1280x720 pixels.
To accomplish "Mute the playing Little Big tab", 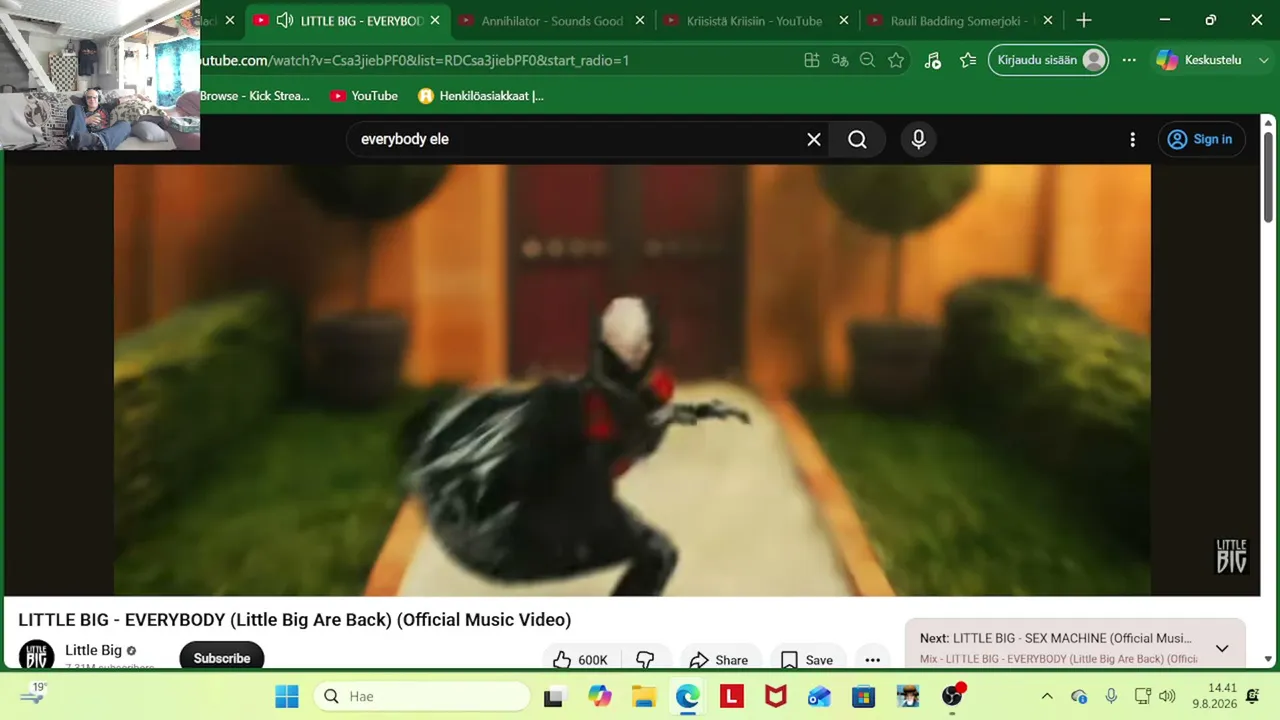I will (285, 20).
